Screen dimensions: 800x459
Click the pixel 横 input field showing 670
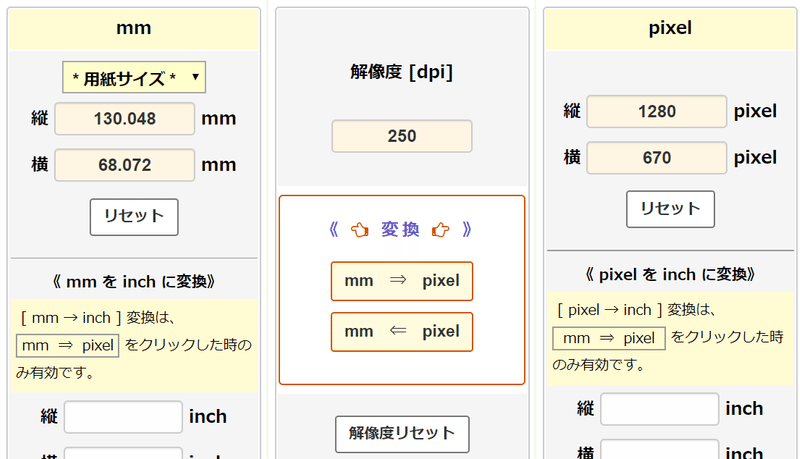(657, 158)
